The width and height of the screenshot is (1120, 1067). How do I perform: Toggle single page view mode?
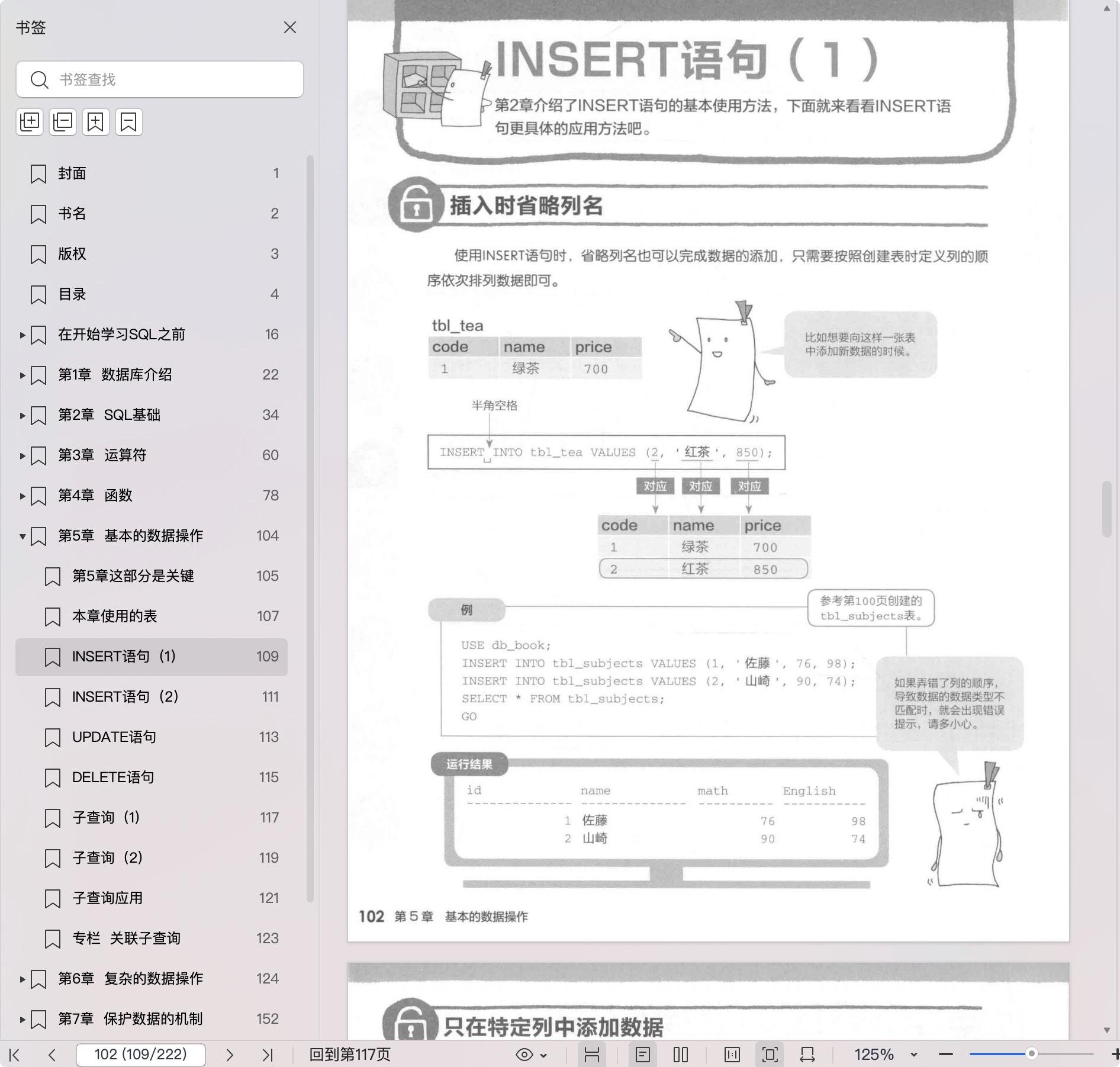coord(643,1055)
